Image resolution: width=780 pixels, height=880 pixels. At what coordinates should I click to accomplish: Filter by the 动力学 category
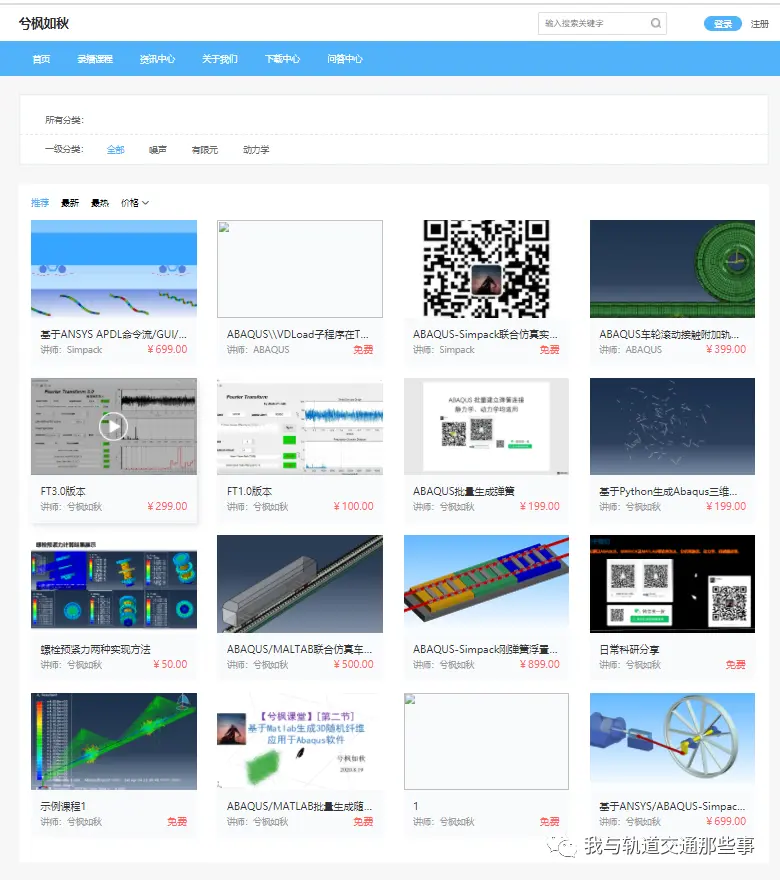(256, 149)
